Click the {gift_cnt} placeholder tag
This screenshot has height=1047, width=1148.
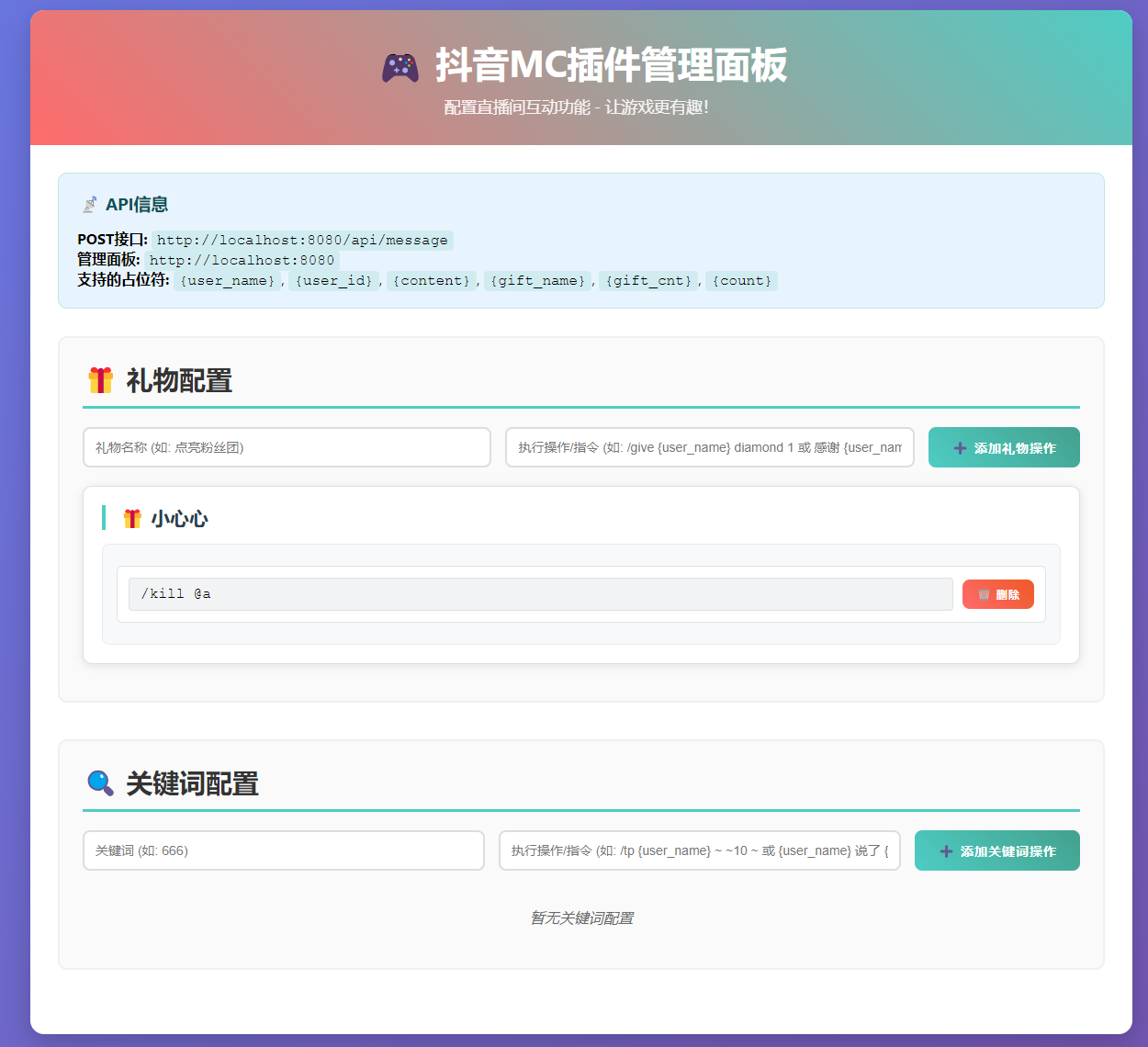pos(648,281)
